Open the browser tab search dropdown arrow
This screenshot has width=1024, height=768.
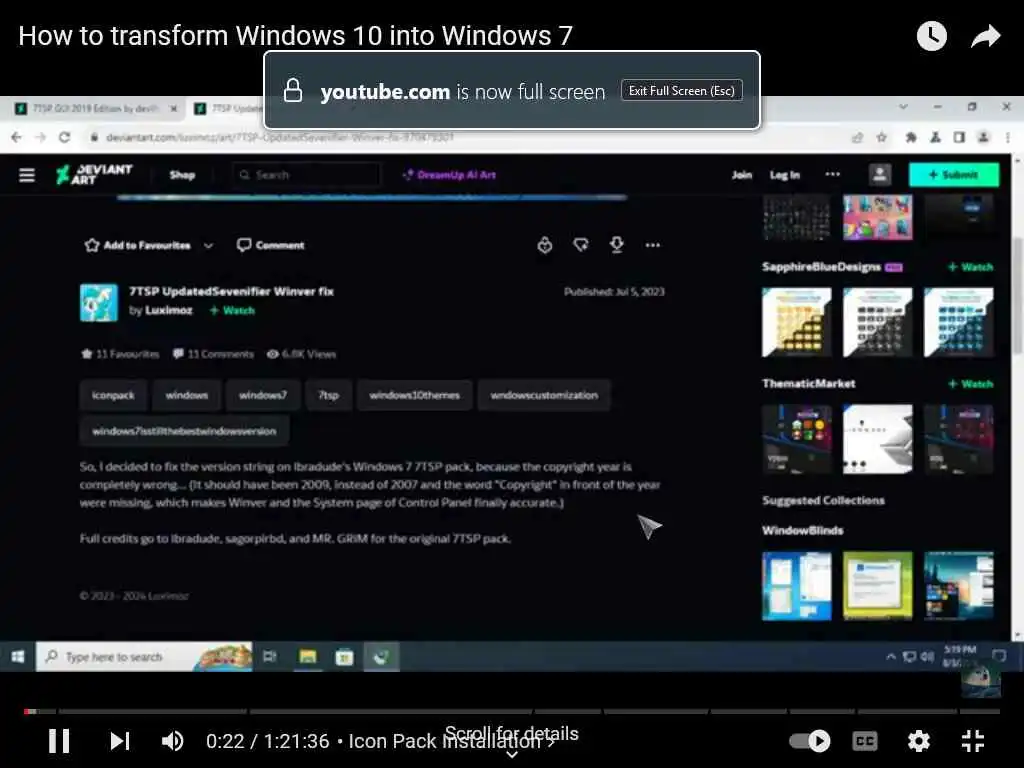point(903,106)
